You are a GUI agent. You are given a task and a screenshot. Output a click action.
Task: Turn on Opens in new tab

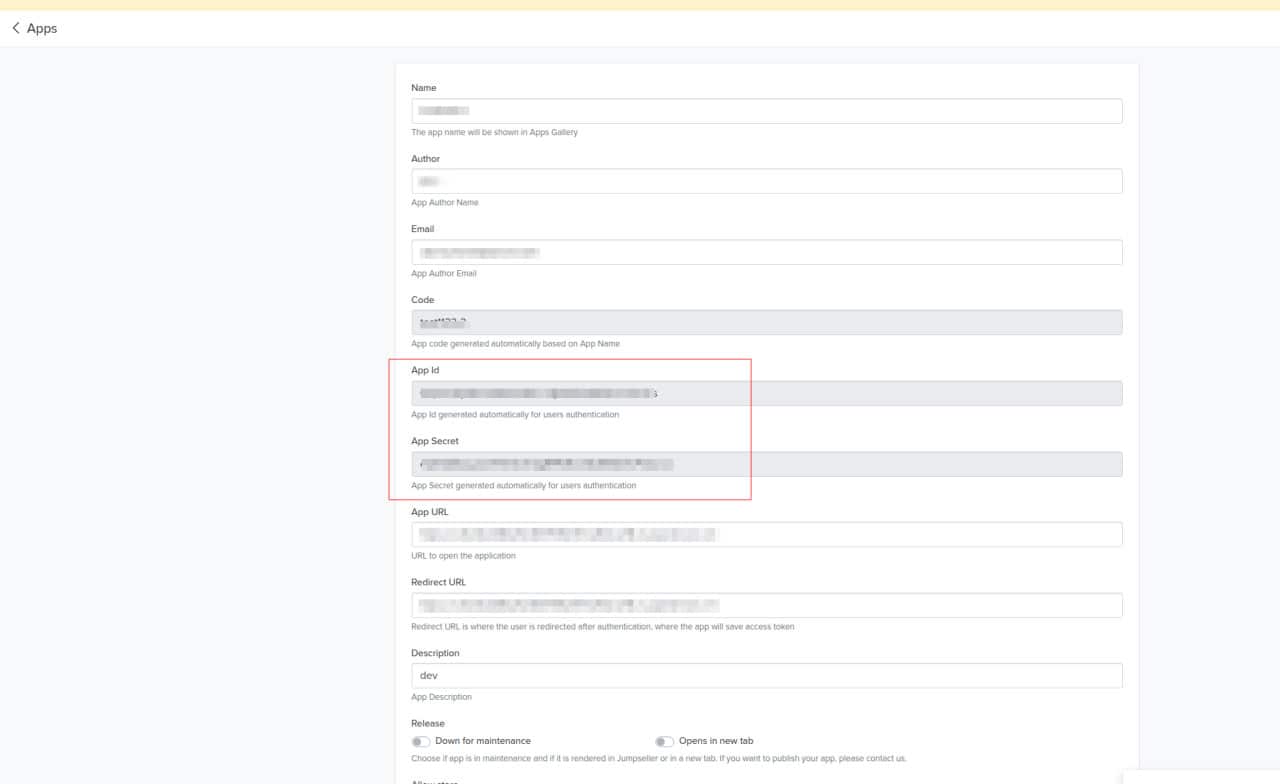pos(665,741)
